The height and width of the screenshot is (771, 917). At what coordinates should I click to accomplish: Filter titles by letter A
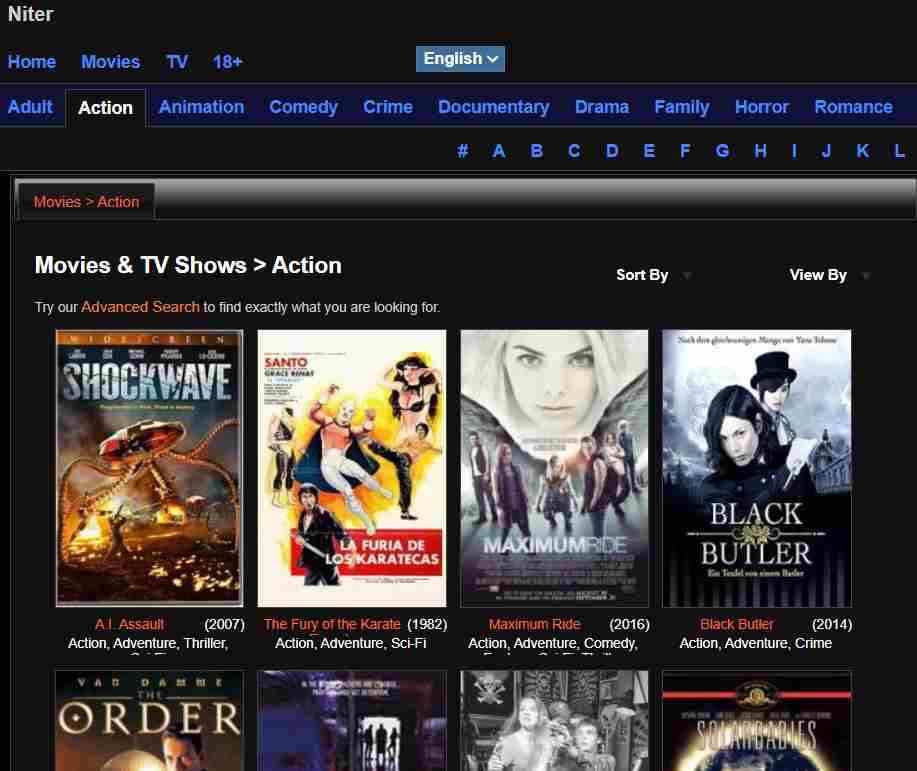[499, 151]
